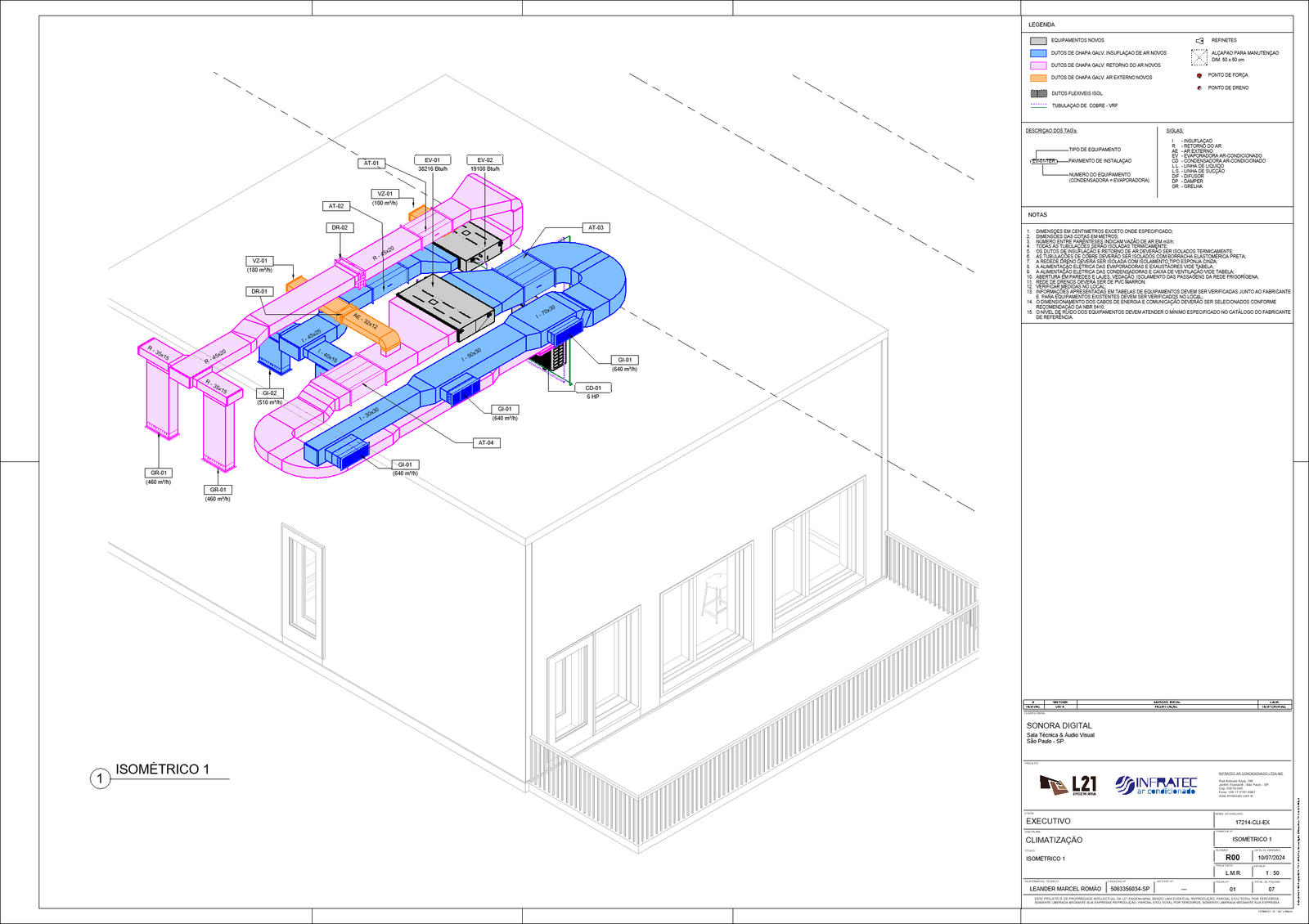Click the name LEANDER MARCEL ROMÃO
This screenshot has height=924, width=1309.
click(x=1065, y=889)
